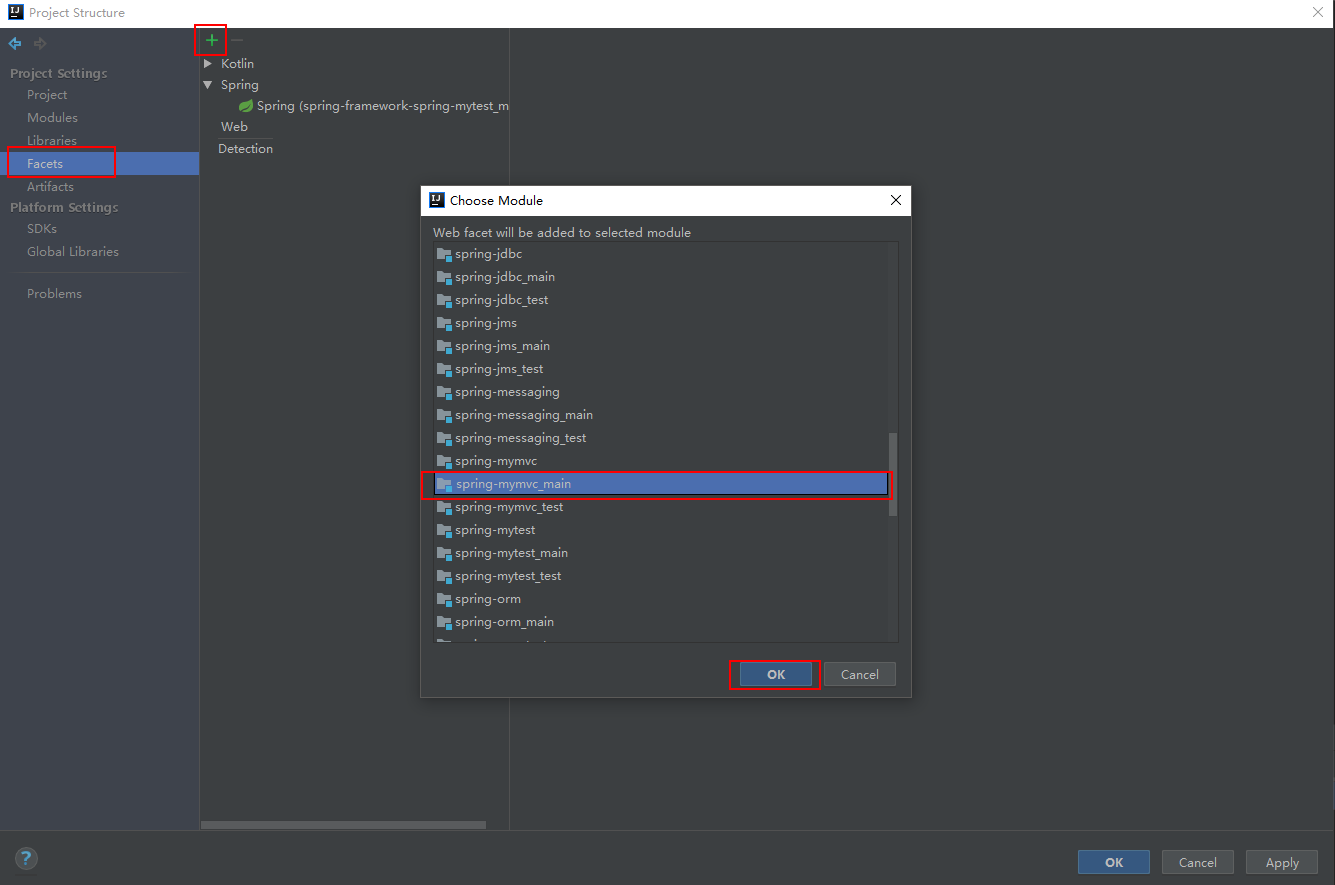Click folder icon next to spring-mymvc
This screenshot has height=885, width=1335.
click(444, 461)
